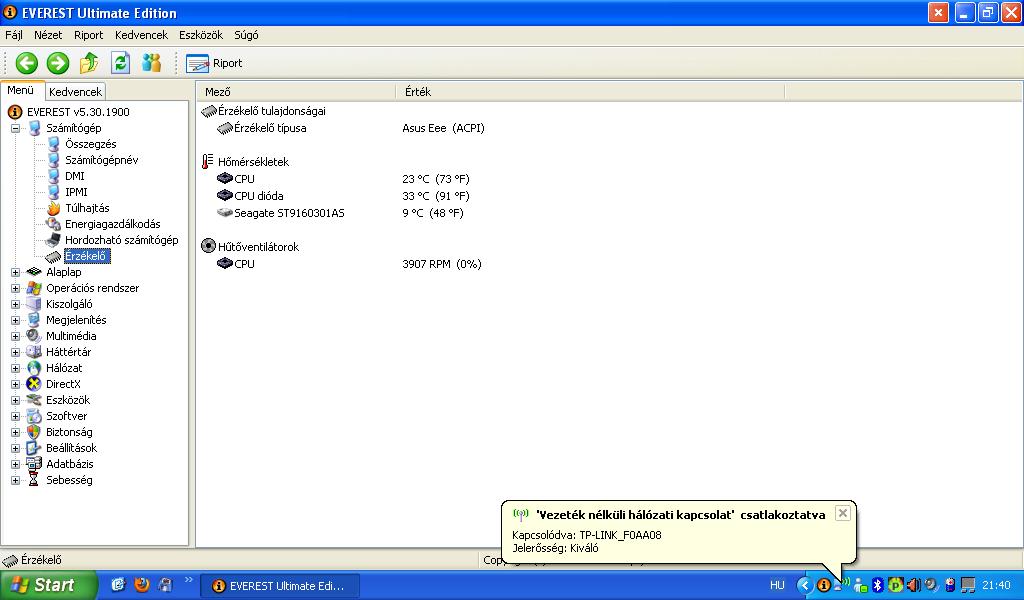Image resolution: width=1024 pixels, height=600 pixels.
Task: Open the Fájl menu
Action: click(x=14, y=35)
